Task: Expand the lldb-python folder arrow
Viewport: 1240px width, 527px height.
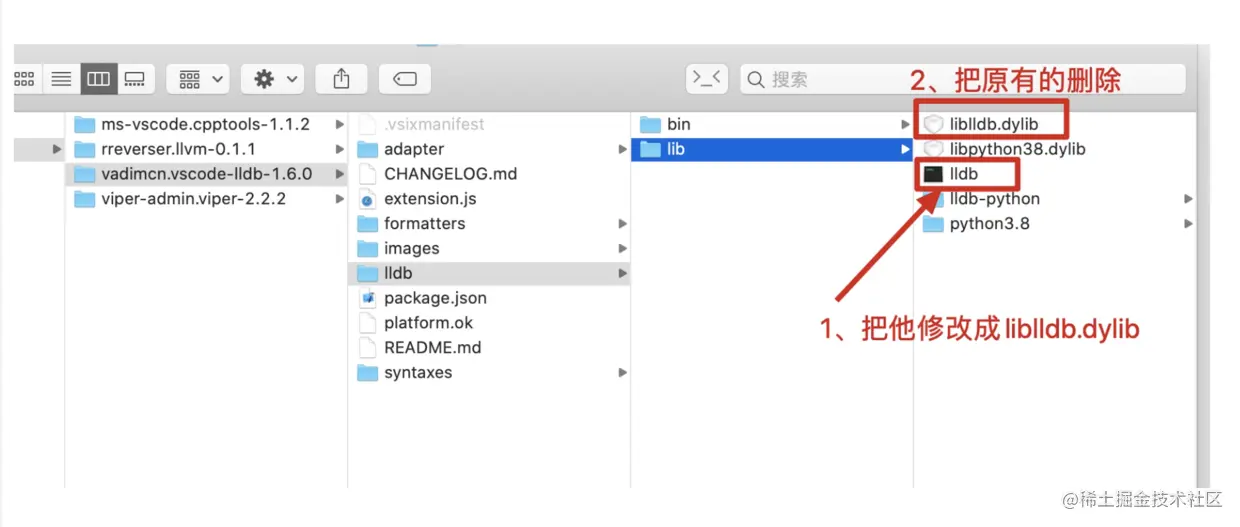Action: click(1188, 199)
